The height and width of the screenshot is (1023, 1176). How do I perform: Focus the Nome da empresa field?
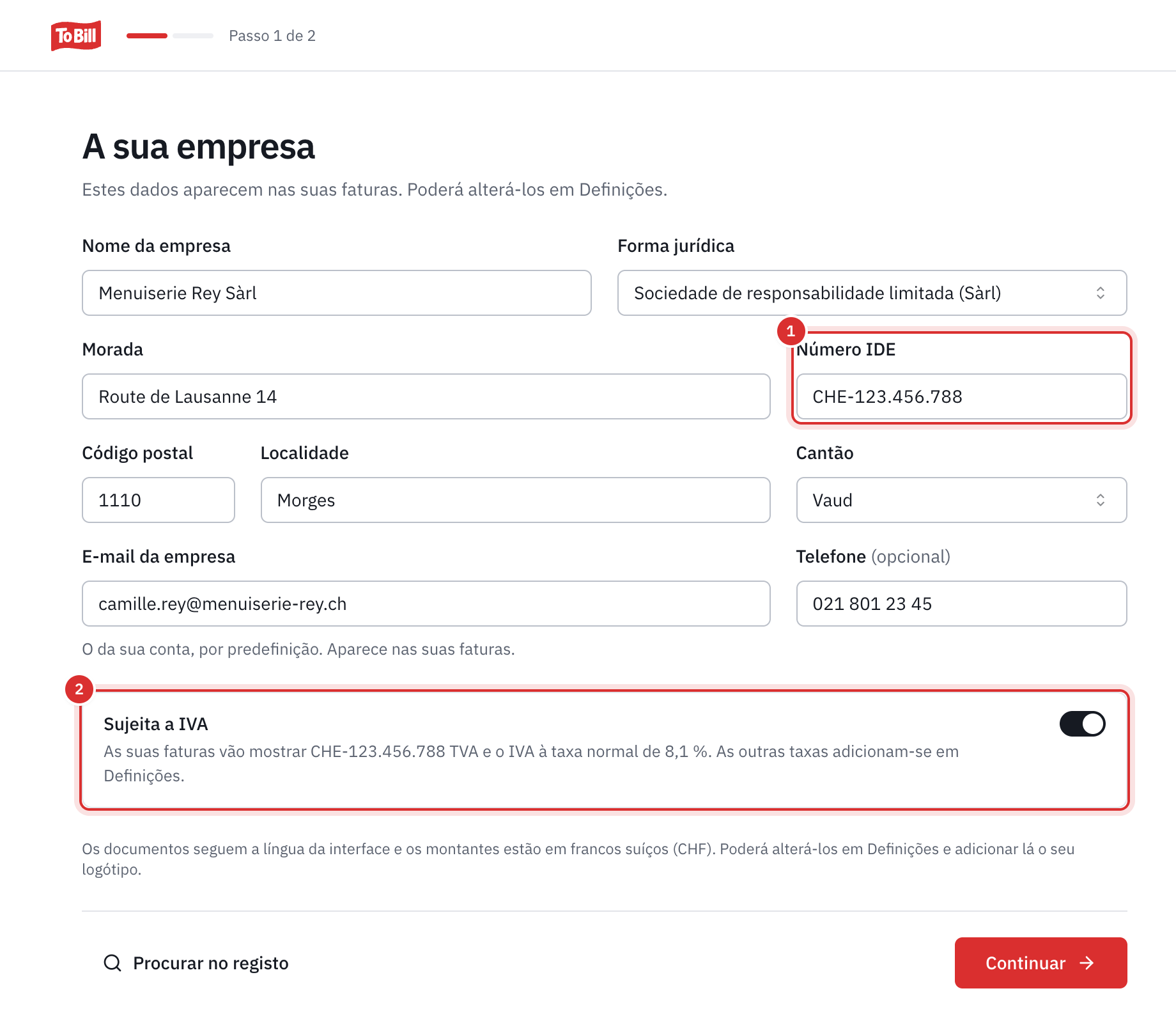[337, 293]
